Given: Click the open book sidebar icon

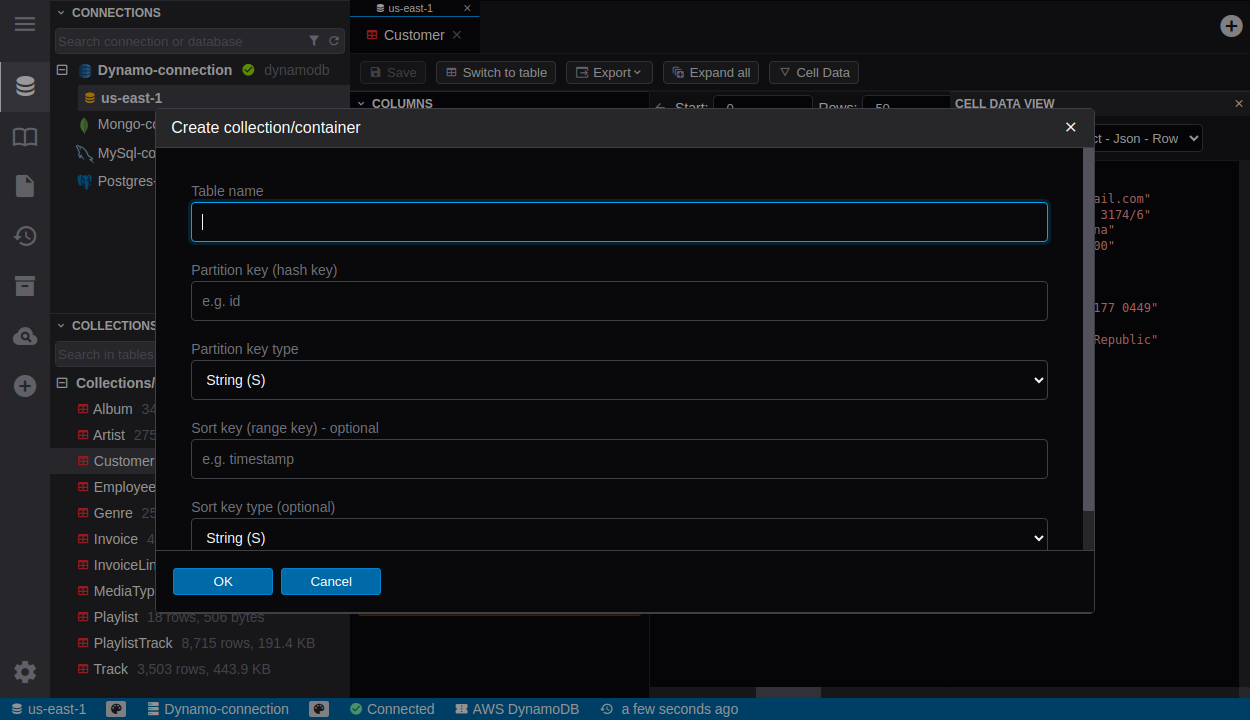Looking at the screenshot, I should click(25, 137).
